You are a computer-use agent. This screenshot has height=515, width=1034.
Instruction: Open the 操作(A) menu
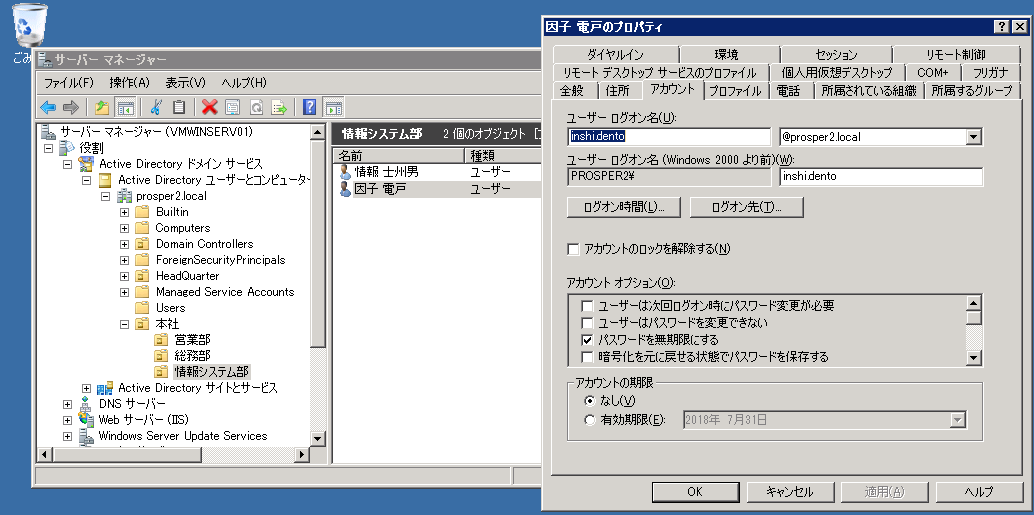click(x=129, y=82)
